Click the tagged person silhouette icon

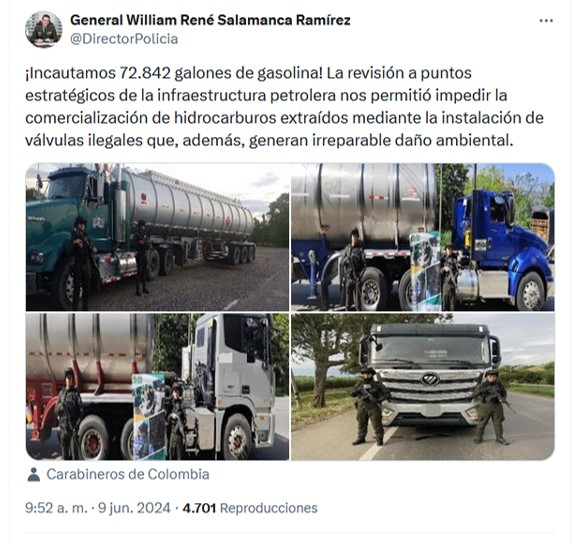pyautogui.click(x=33, y=474)
